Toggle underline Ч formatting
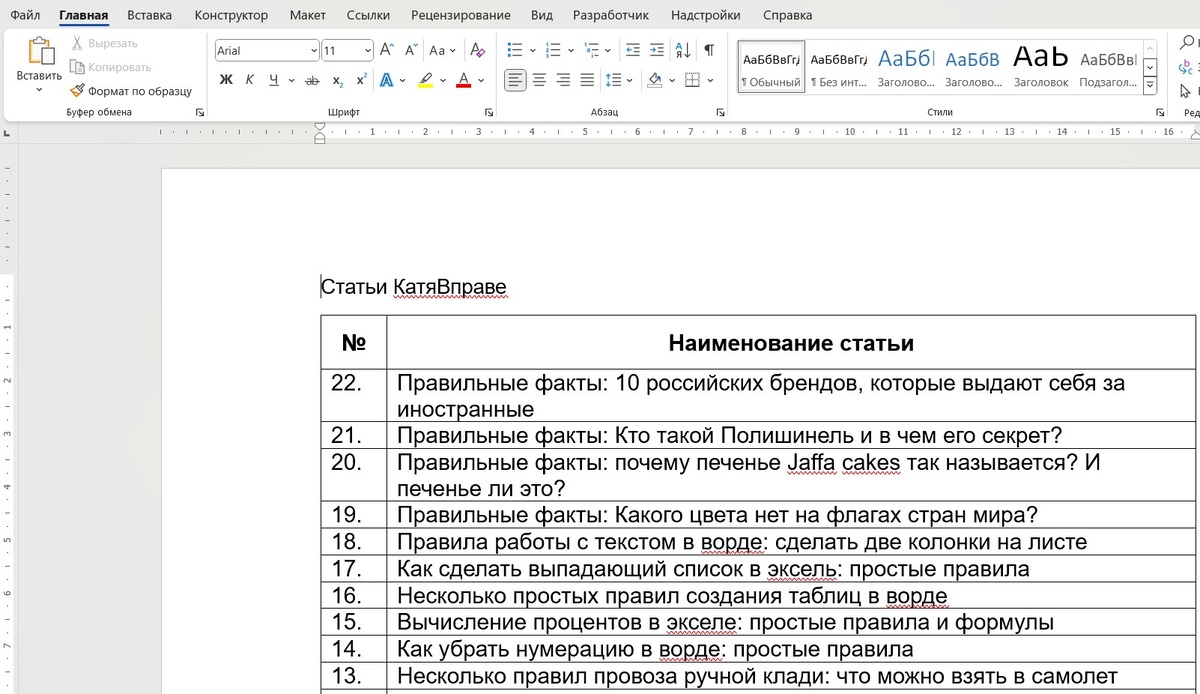Viewport: 1200px width, 694px height. pyautogui.click(x=273, y=80)
